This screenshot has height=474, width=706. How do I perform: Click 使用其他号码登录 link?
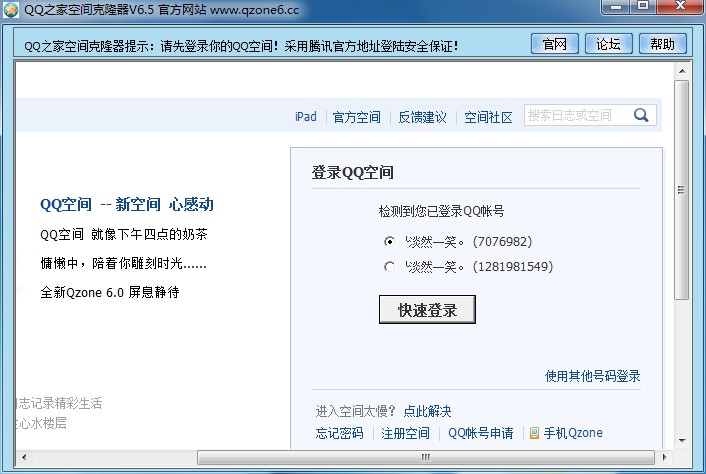tap(593, 376)
